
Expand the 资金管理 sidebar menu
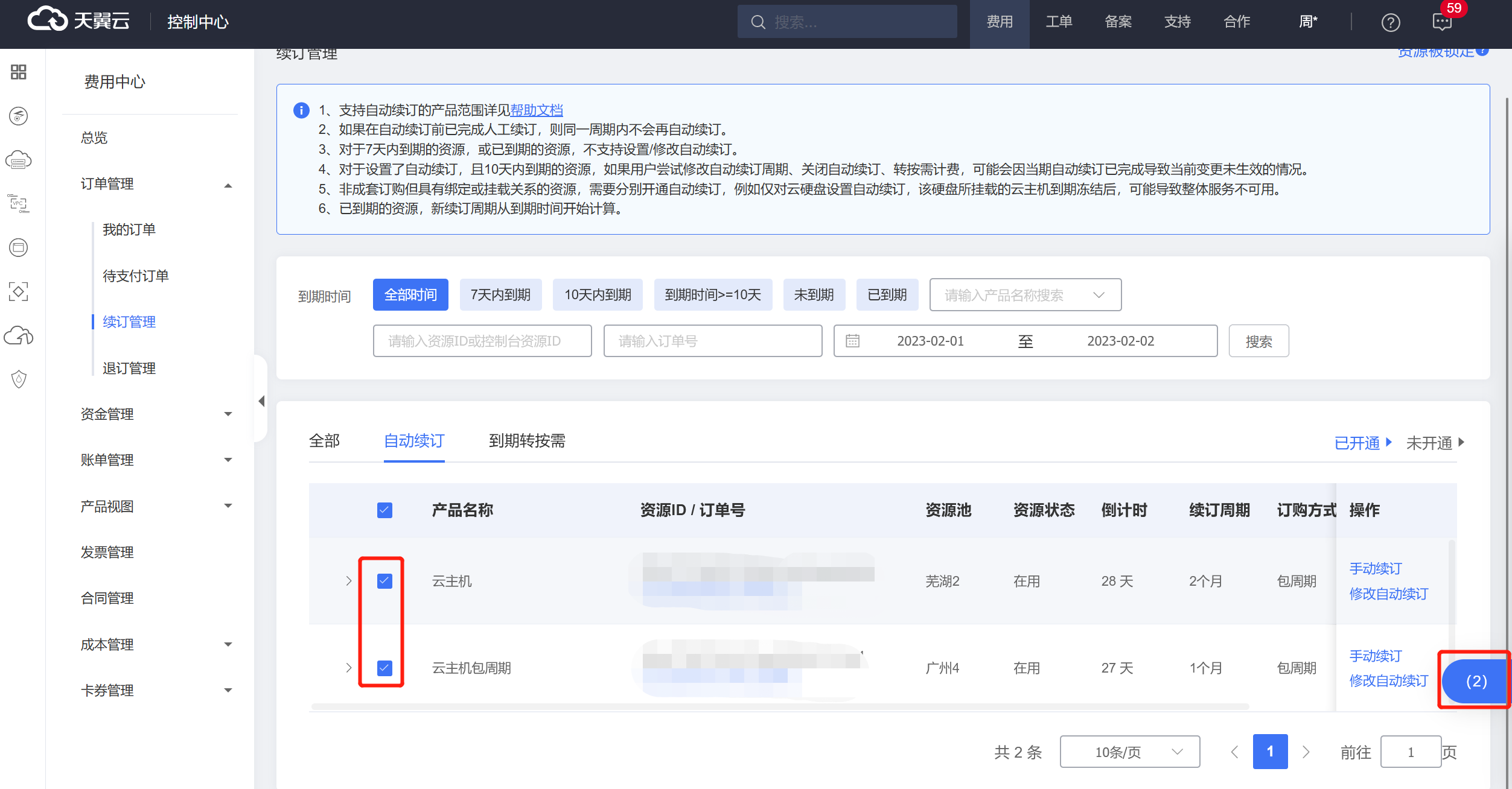click(156, 414)
